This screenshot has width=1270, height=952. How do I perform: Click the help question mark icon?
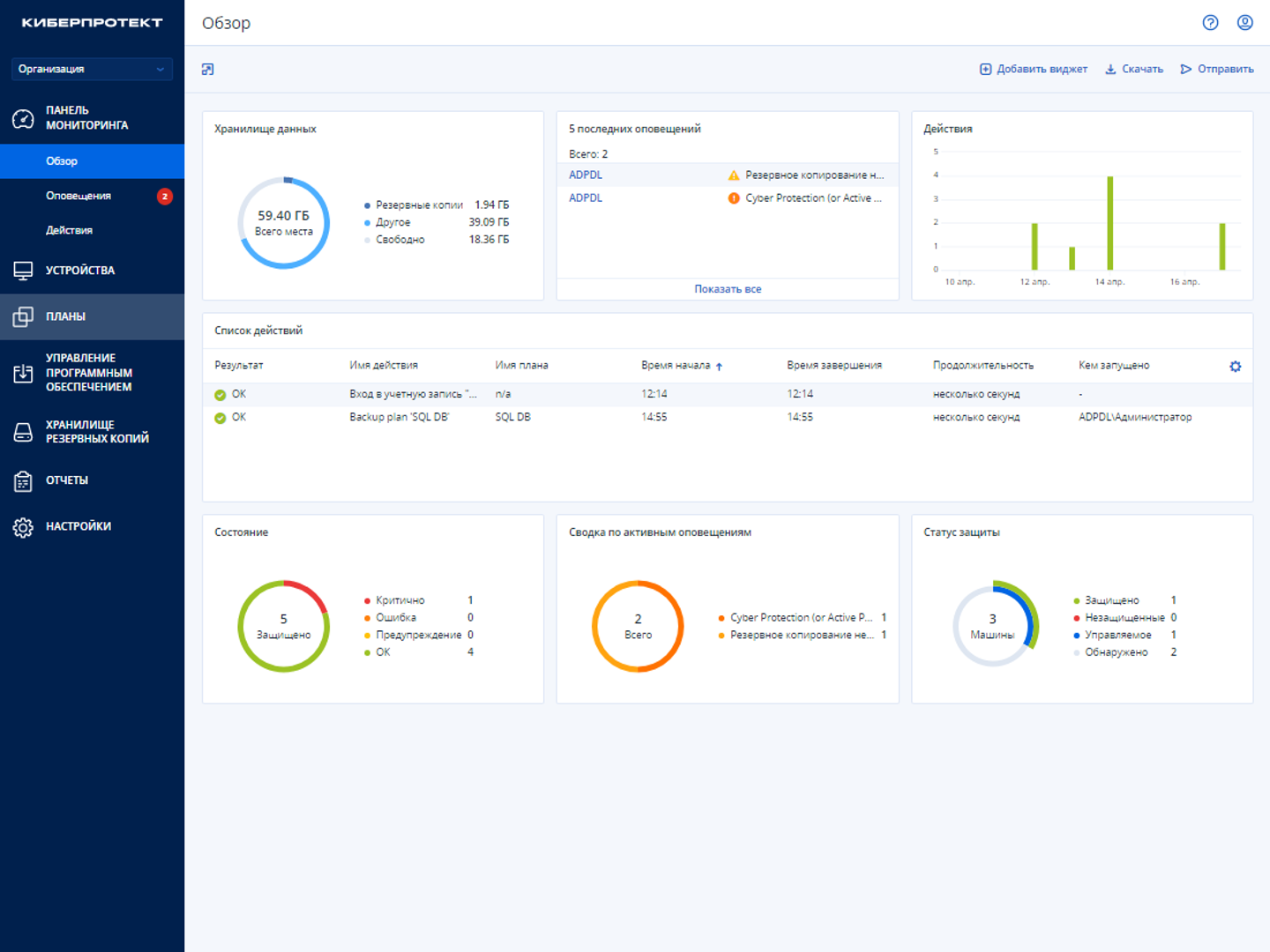[1210, 23]
